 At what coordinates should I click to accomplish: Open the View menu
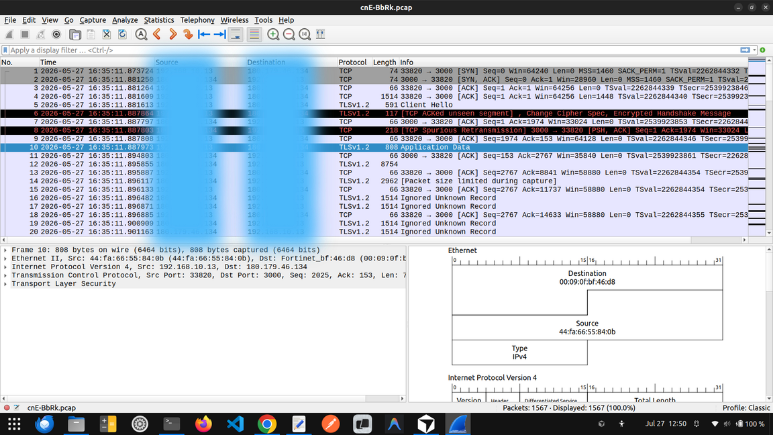50,20
